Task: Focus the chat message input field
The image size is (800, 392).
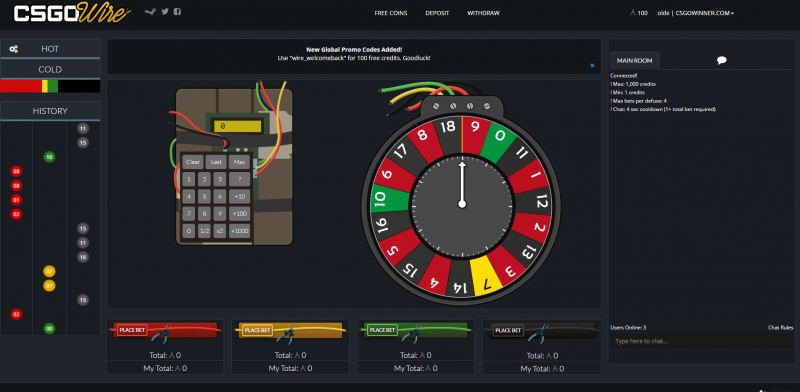Action: pos(702,341)
